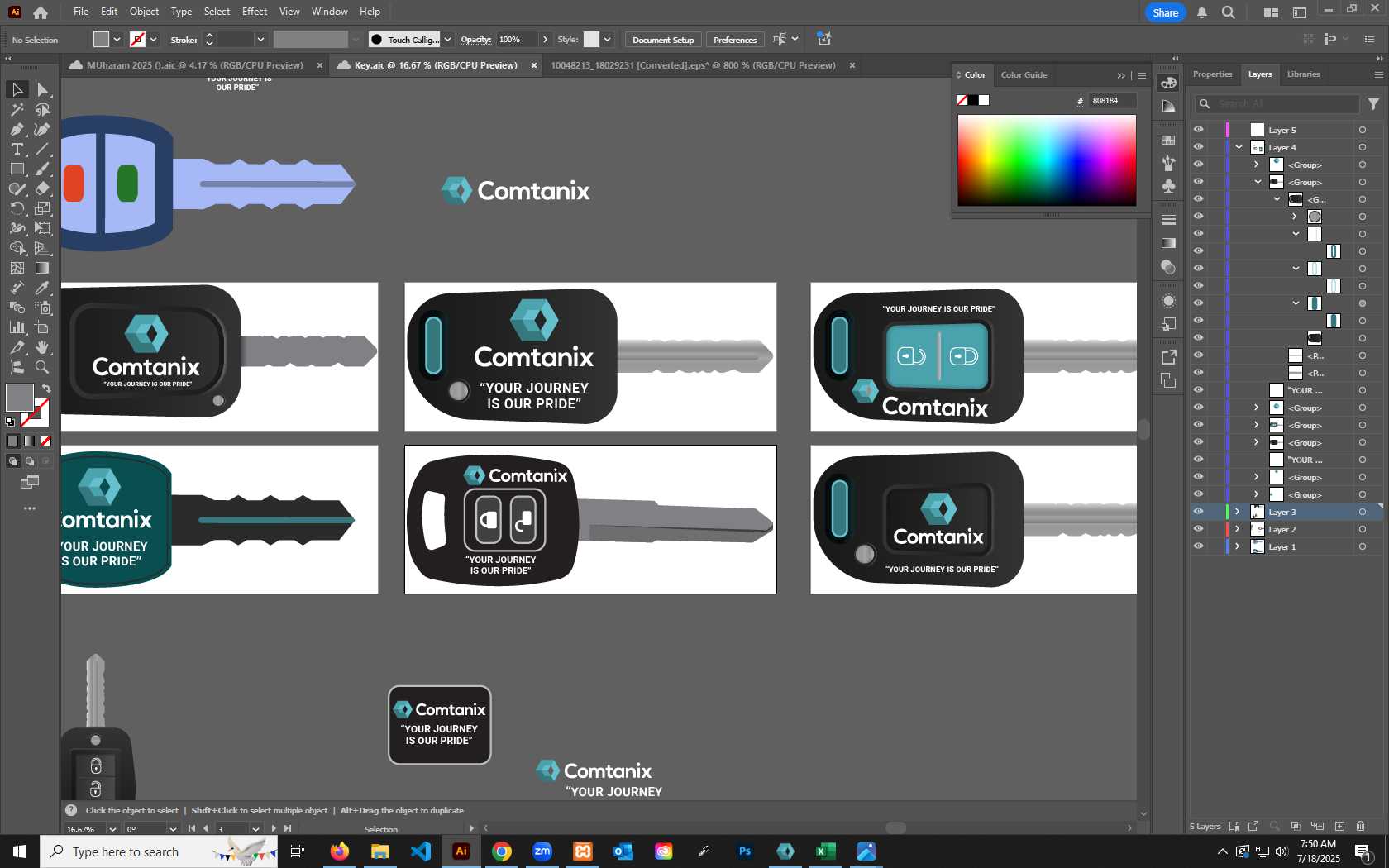This screenshot has height=868, width=1389.
Task: Expand Layer 2 in Layers panel
Action: (x=1238, y=529)
